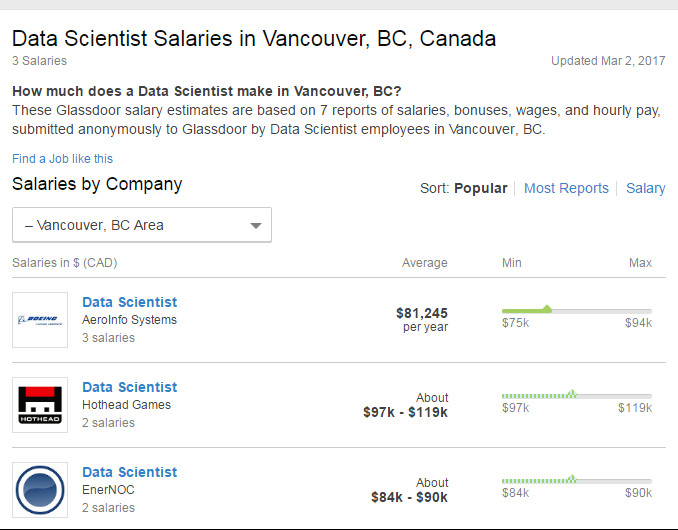
Task: Click the Average column header
Action: coord(424,263)
